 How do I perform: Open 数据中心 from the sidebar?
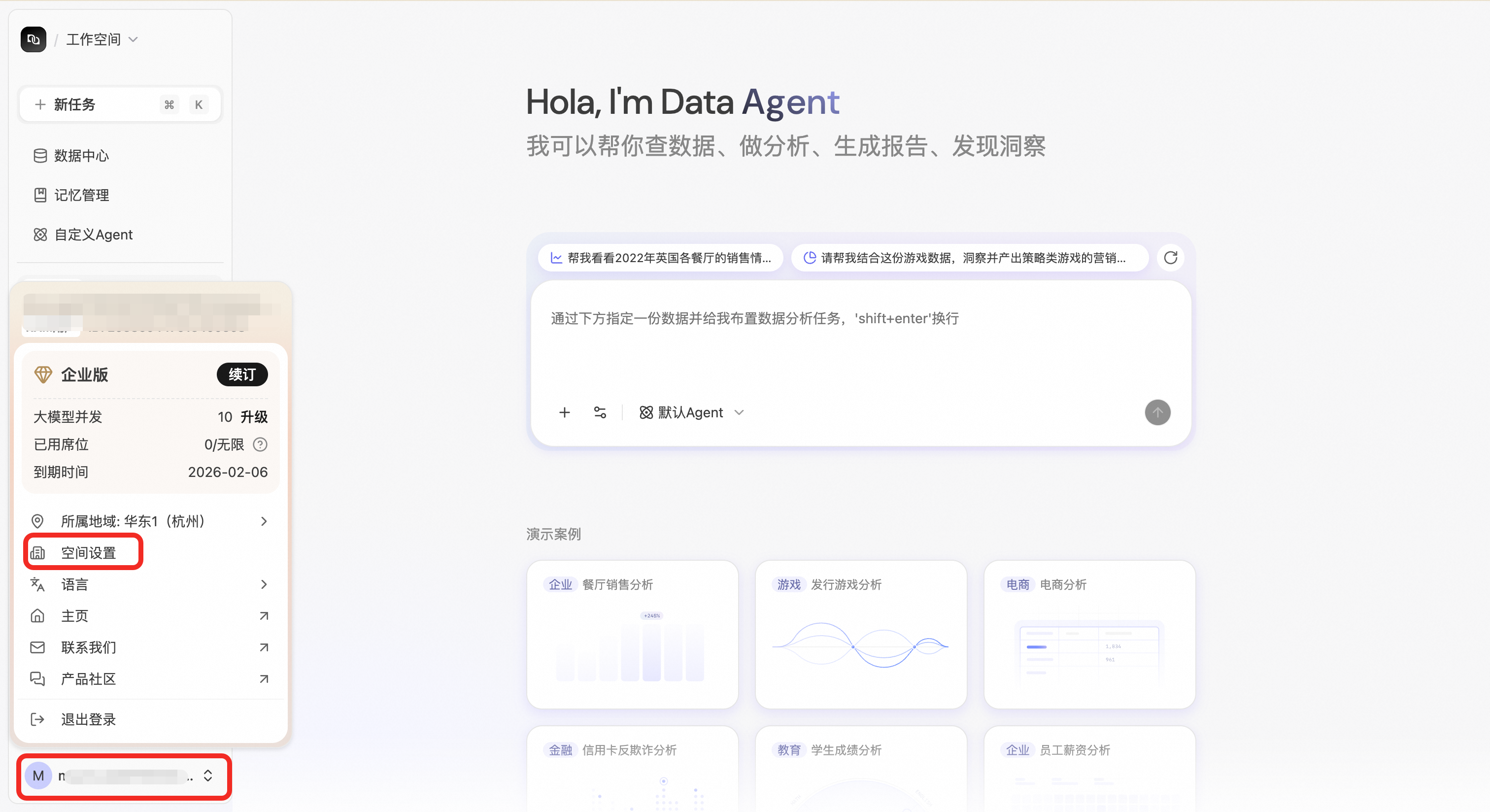[81, 156]
